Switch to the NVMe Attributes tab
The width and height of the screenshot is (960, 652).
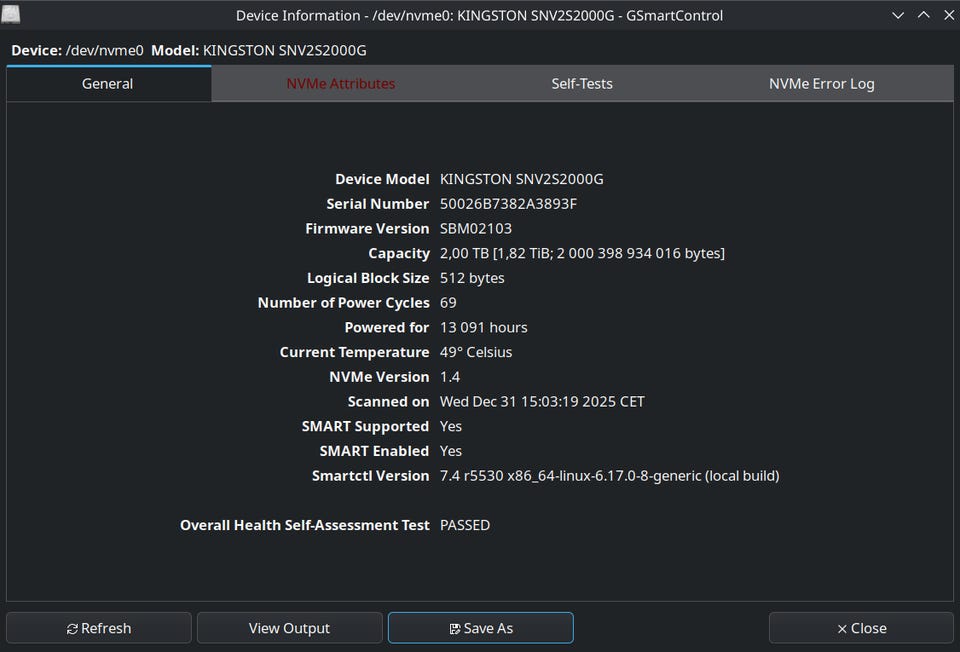point(340,84)
